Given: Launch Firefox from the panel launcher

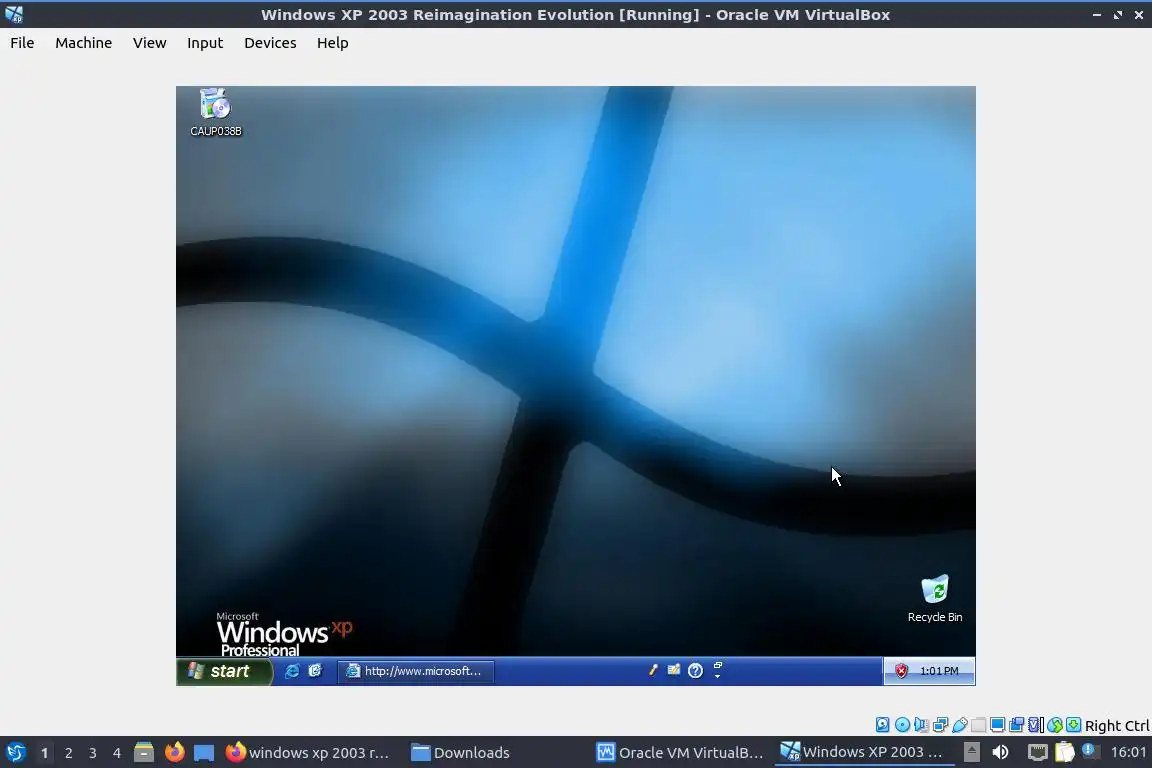Looking at the screenshot, I should point(174,752).
